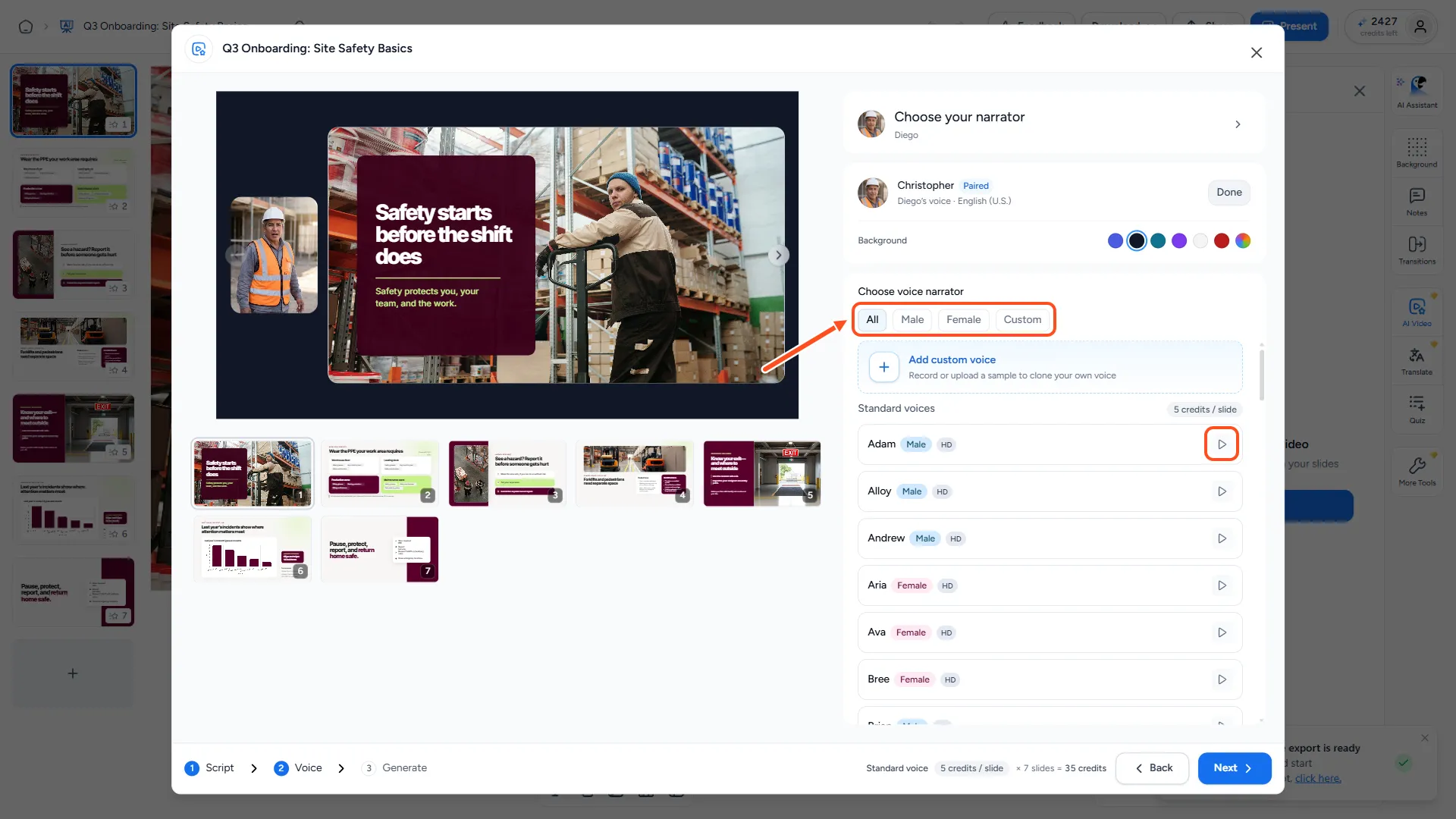Open the user profile icon
Screen dimensions: 1456x819
point(1420,27)
